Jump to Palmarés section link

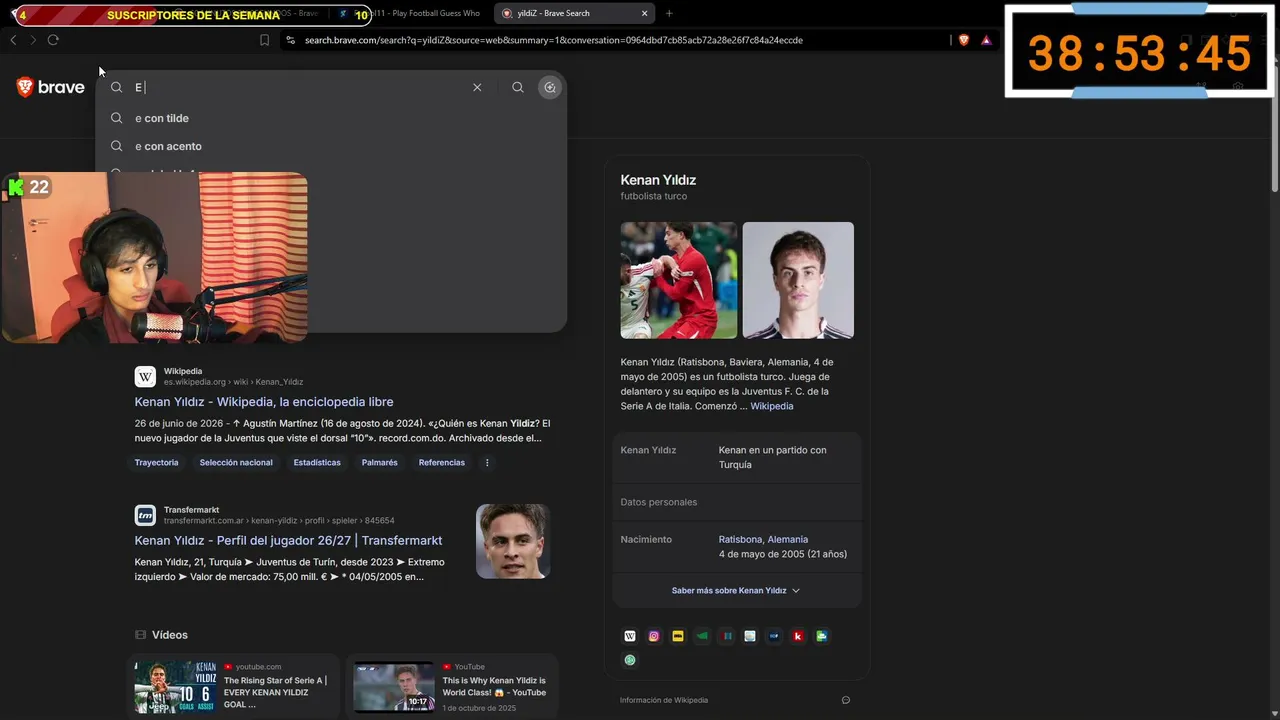pyautogui.click(x=380, y=463)
